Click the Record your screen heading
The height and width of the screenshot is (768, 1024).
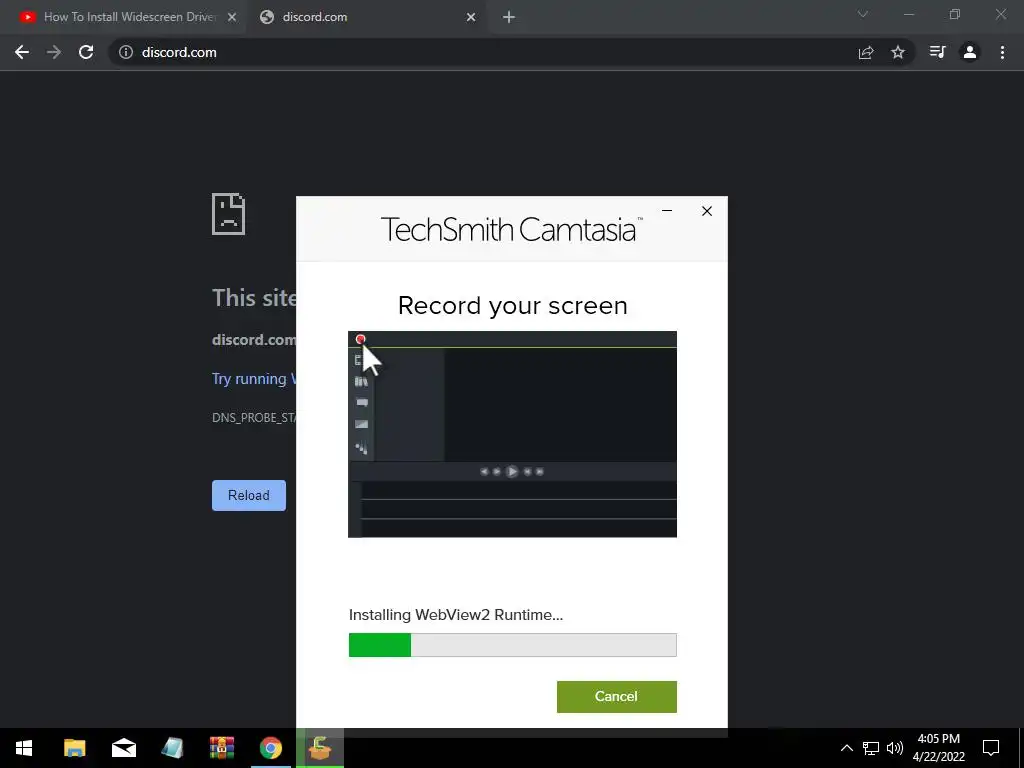pyautogui.click(x=513, y=306)
